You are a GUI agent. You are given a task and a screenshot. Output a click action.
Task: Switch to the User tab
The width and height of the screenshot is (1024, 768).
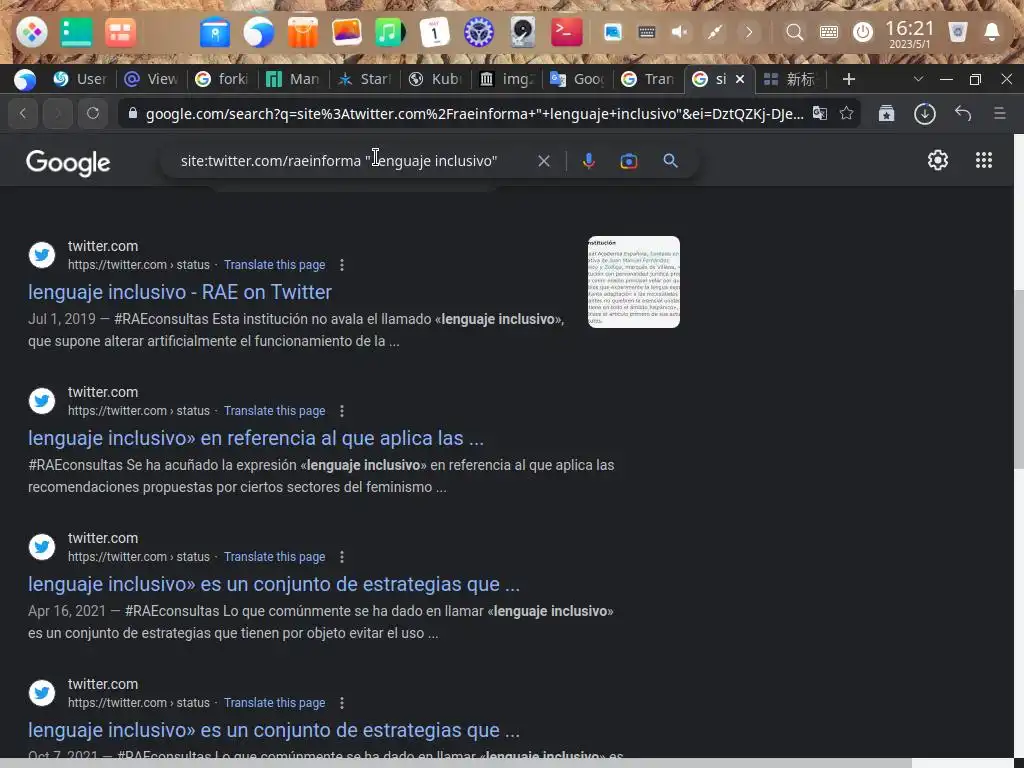(x=80, y=79)
